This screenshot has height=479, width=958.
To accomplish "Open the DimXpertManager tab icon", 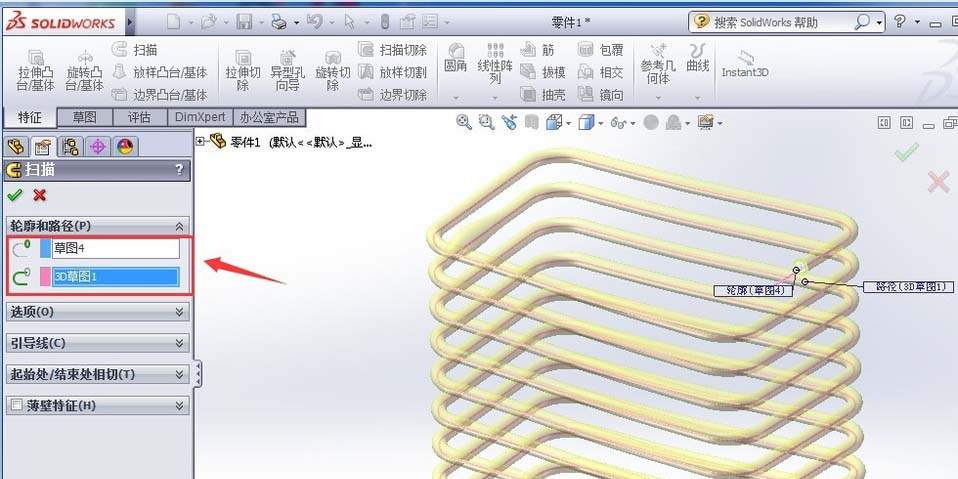I will (98, 147).
